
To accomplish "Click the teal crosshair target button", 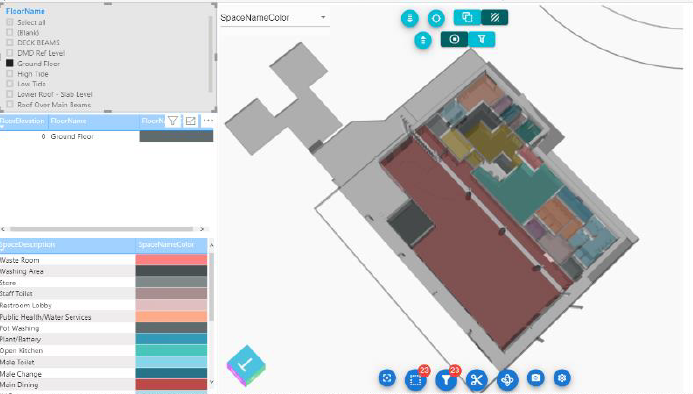I will [x=436, y=18].
